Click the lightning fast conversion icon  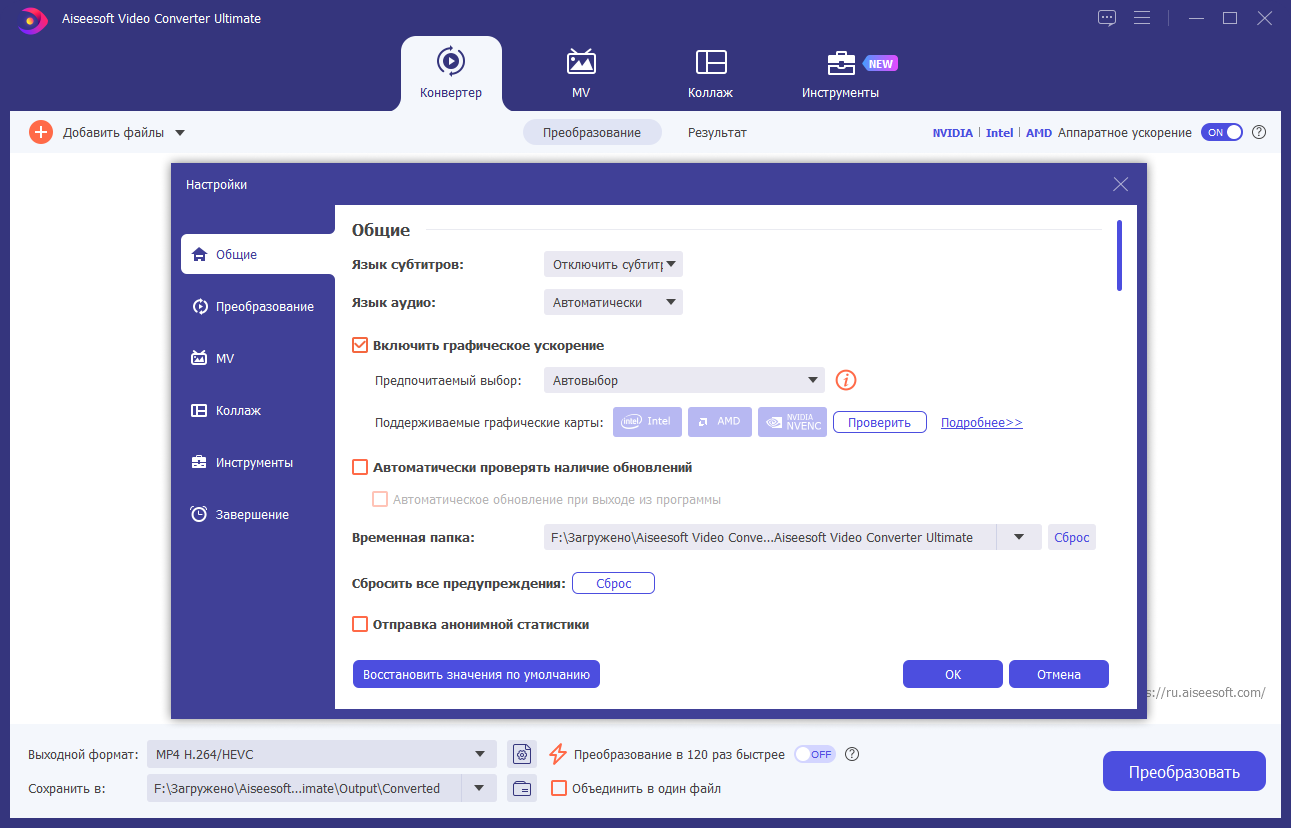point(557,754)
